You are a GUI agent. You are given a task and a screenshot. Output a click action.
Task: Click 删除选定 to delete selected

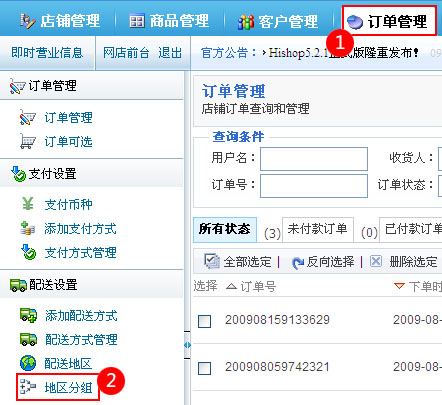pos(413,261)
